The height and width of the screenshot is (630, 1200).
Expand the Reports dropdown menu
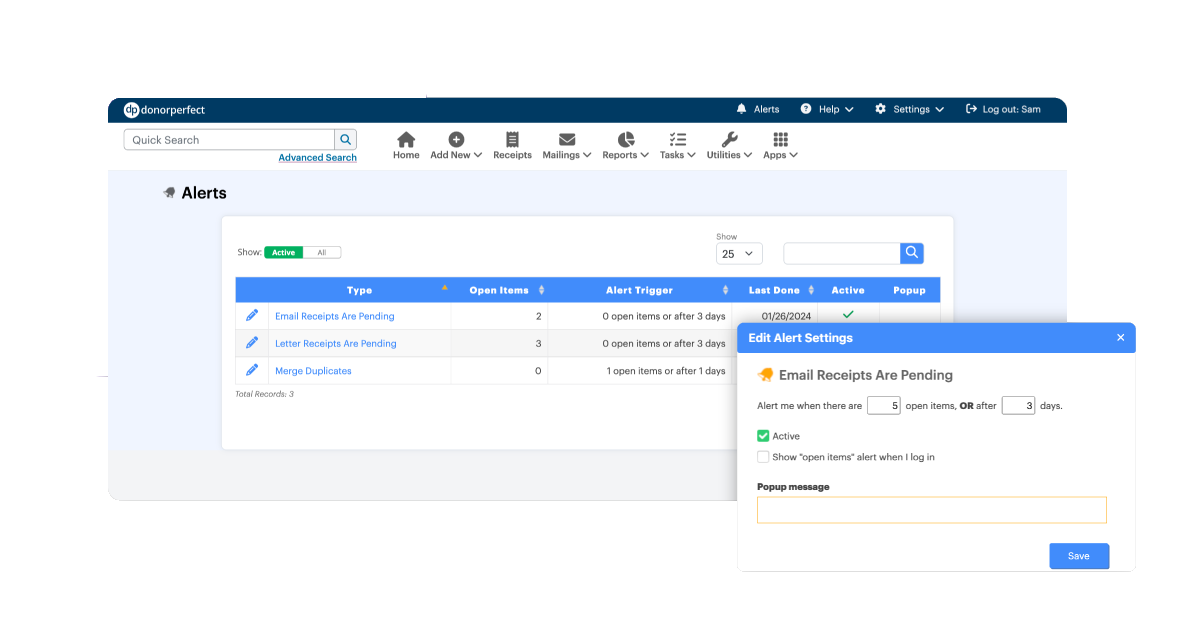pos(625,146)
